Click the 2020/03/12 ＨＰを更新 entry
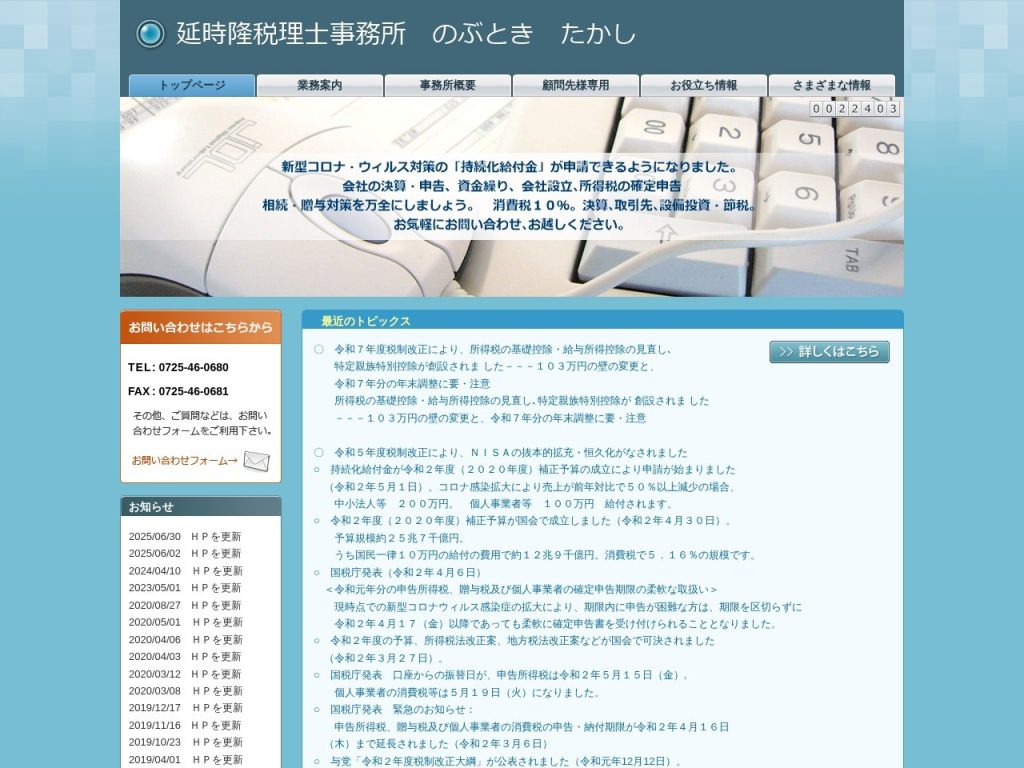The height and width of the screenshot is (768, 1024). tap(185, 674)
